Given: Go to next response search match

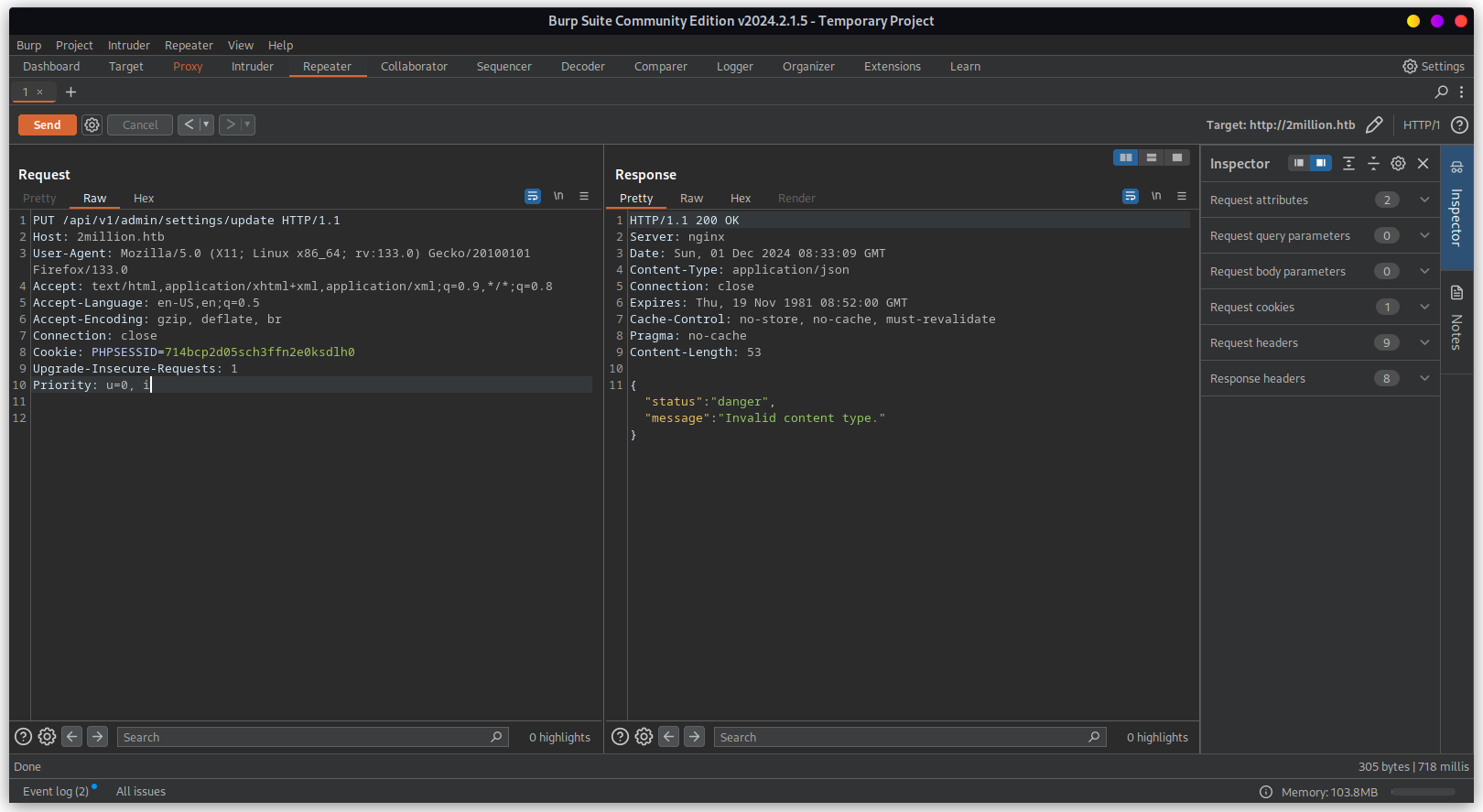Looking at the screenshot, I should click(695, 736).
